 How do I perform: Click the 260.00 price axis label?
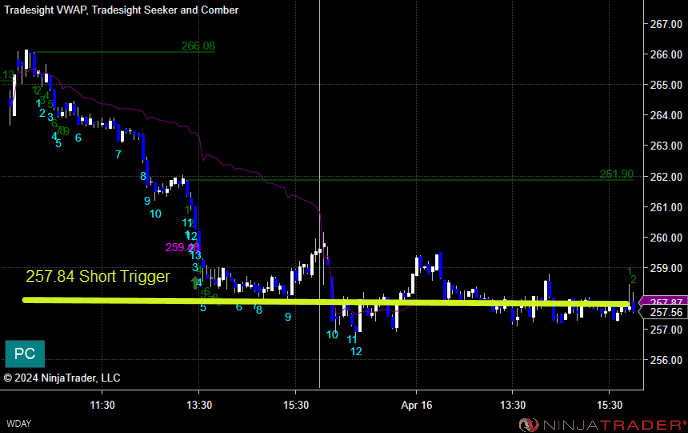tap(666, 237)
